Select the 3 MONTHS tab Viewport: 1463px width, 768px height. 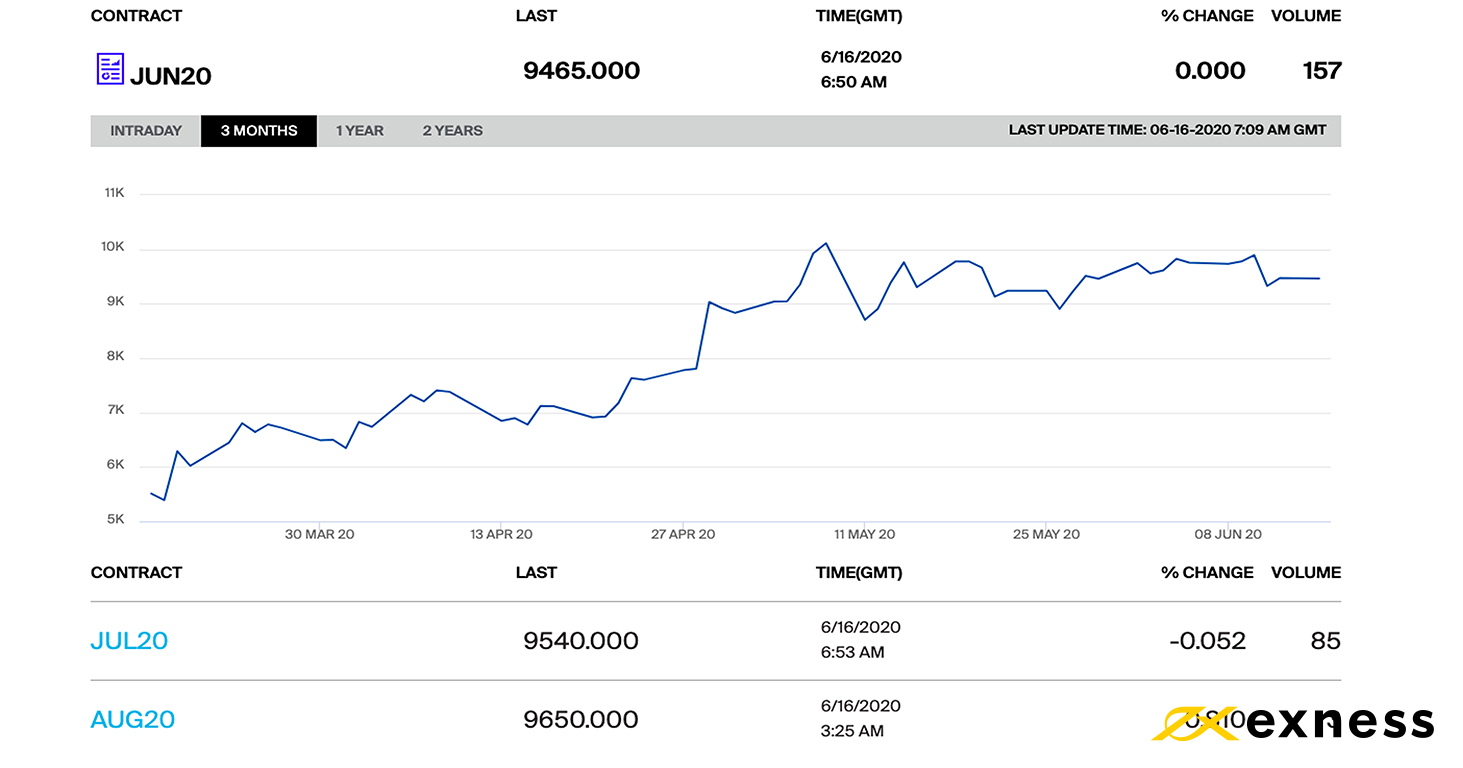259,131
